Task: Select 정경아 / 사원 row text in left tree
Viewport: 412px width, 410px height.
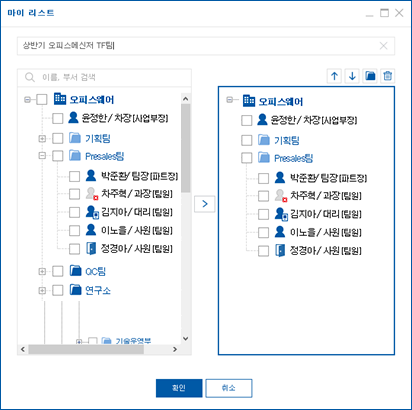Action: click(x=137, y=249)
